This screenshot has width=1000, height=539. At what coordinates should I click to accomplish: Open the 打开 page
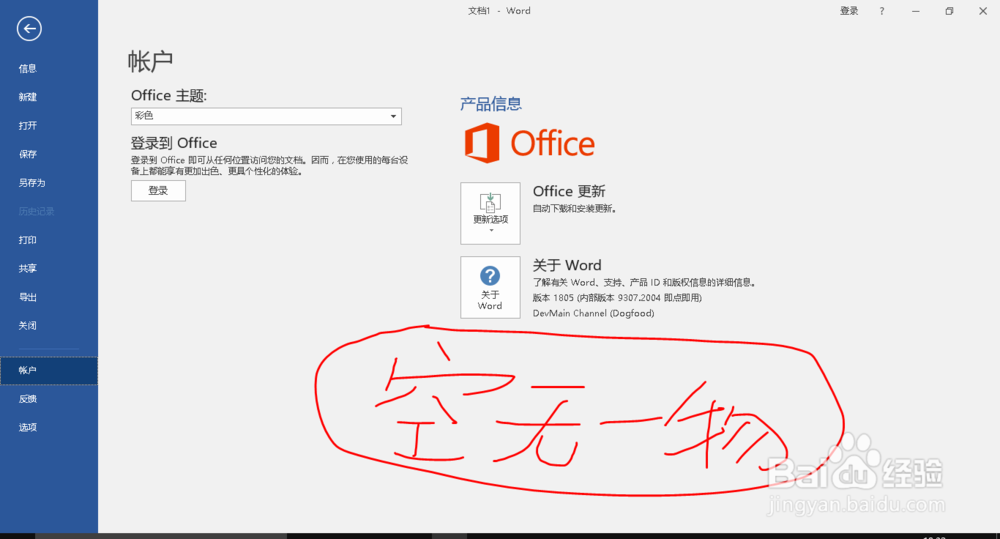[27, 126]
